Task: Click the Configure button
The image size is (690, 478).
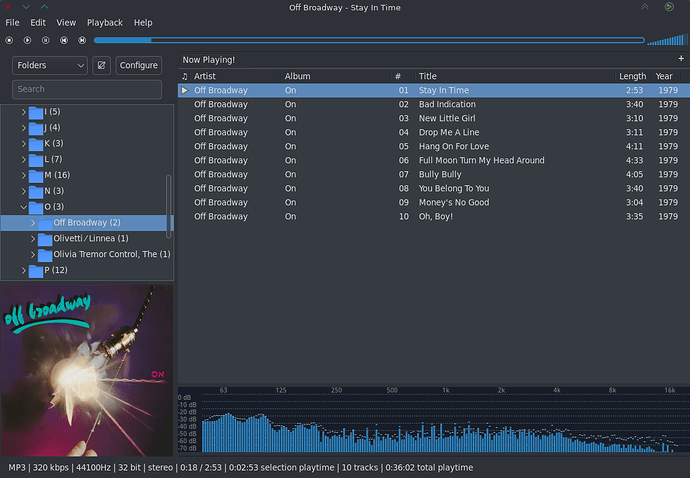Action: [x=138, y=65]
